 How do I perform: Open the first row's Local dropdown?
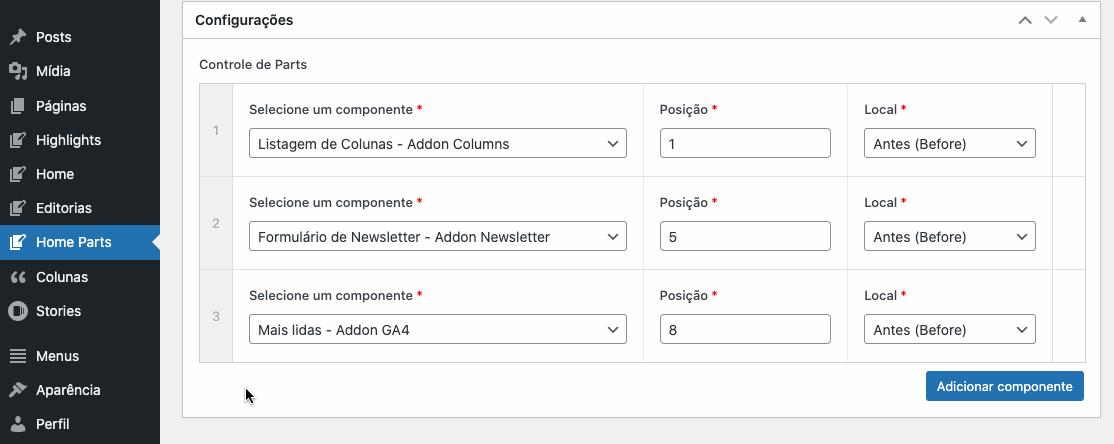coord(949,144)
